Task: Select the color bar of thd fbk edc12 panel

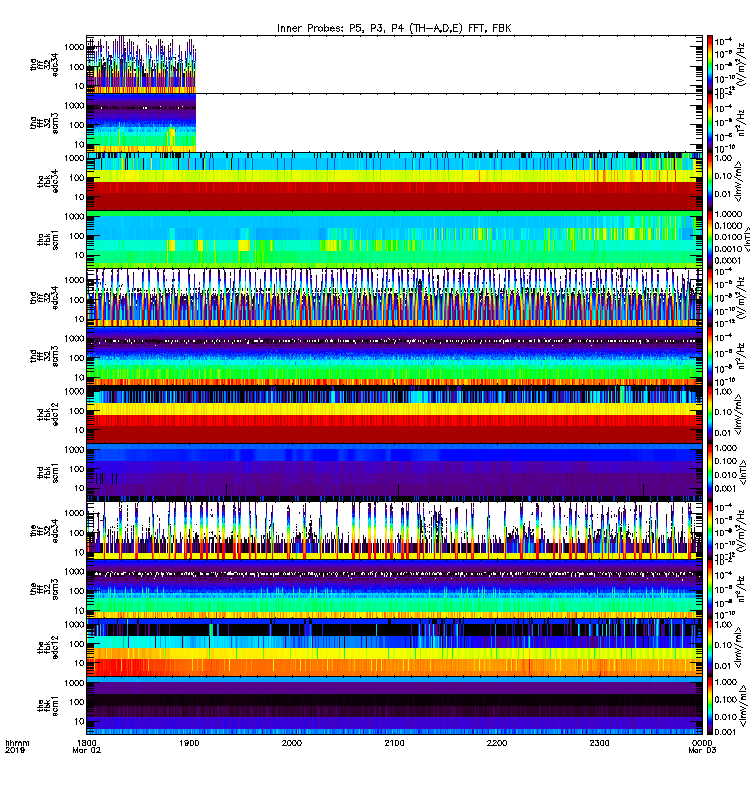Action: coord(709,414)
